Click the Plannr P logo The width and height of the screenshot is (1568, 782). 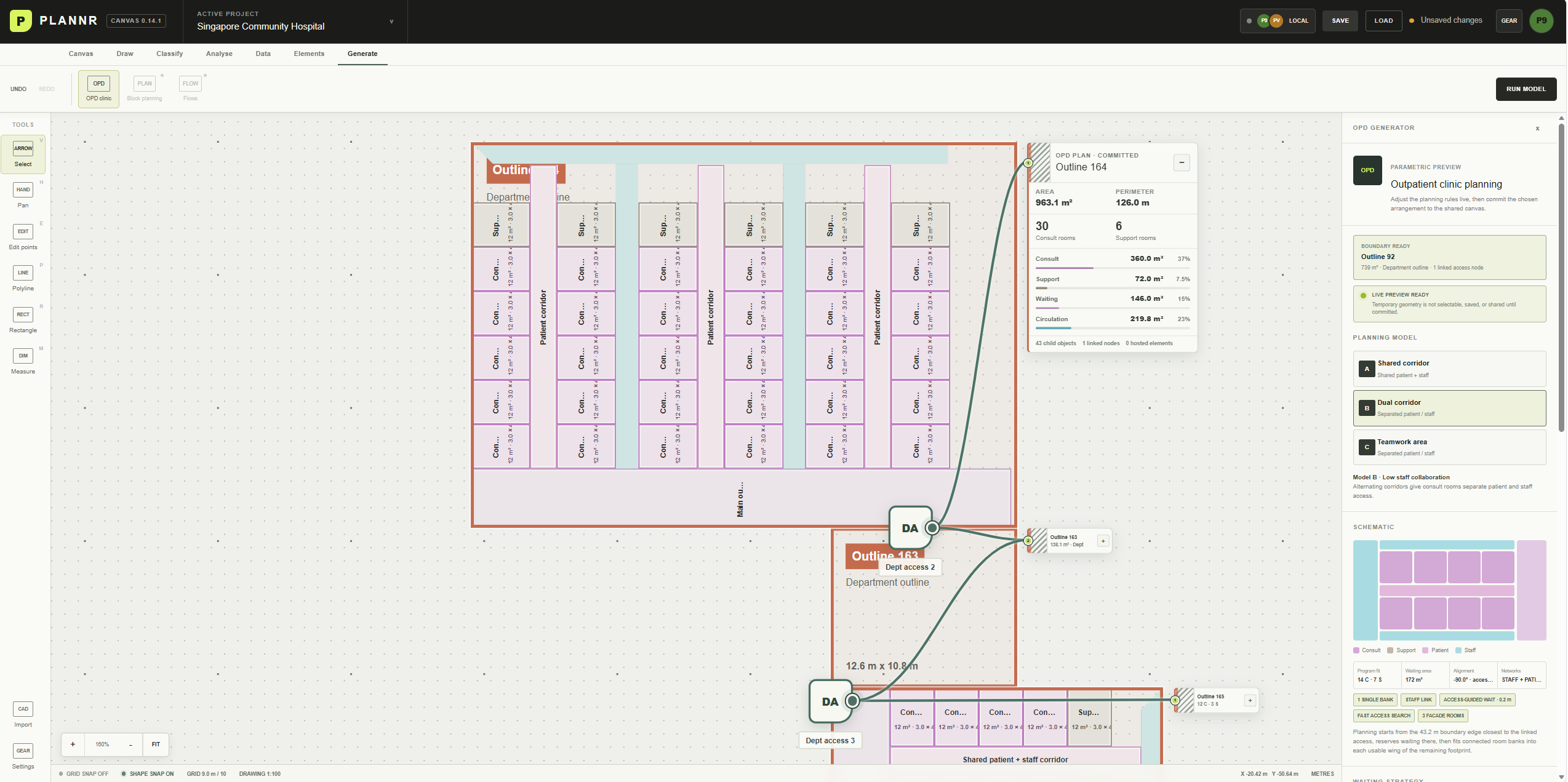tap(20, 21)
